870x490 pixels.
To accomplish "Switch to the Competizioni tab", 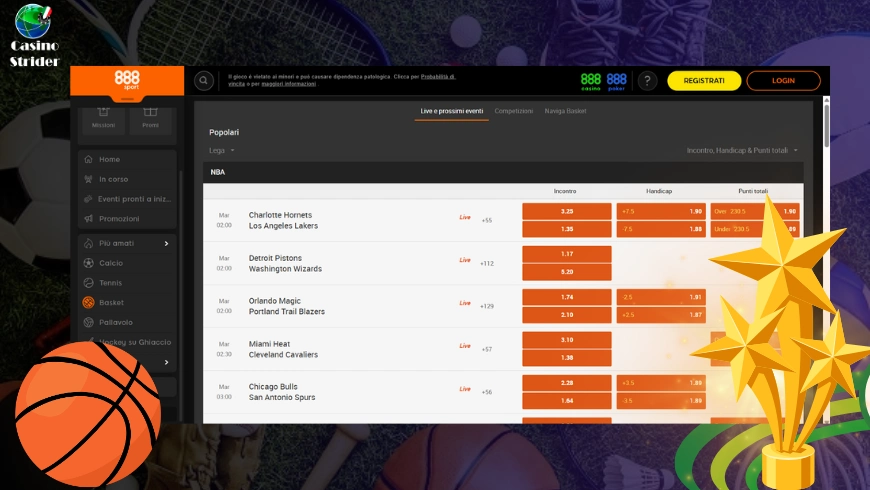I will click(x=513, y=111).
